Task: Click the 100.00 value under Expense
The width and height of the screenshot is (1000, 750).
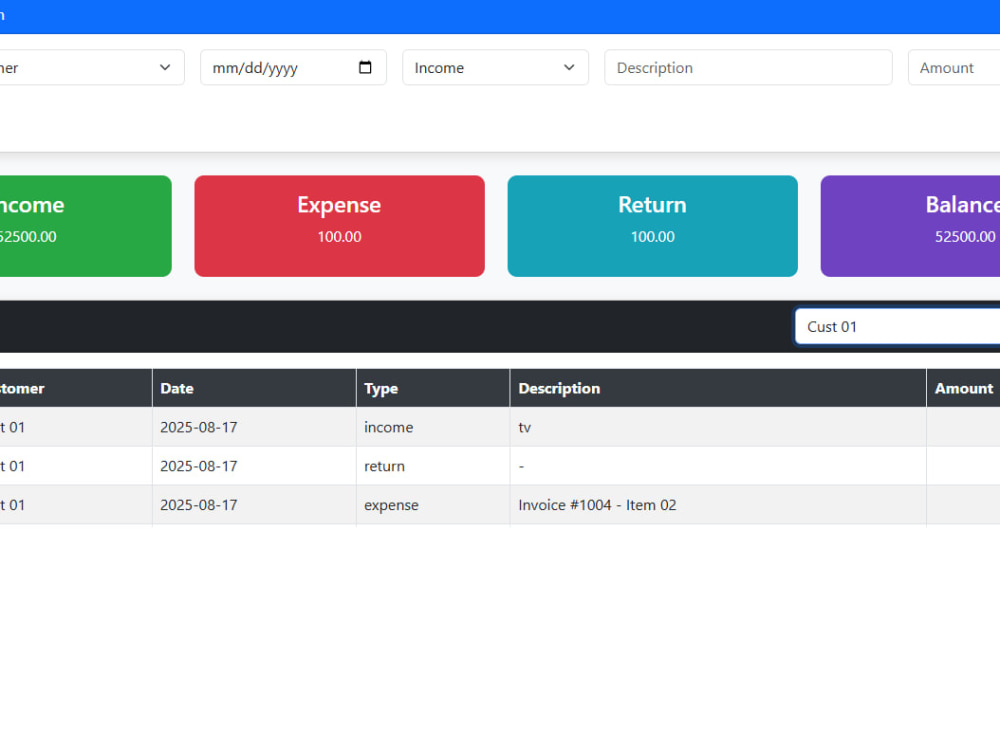Action: click(x=339, y=237)
